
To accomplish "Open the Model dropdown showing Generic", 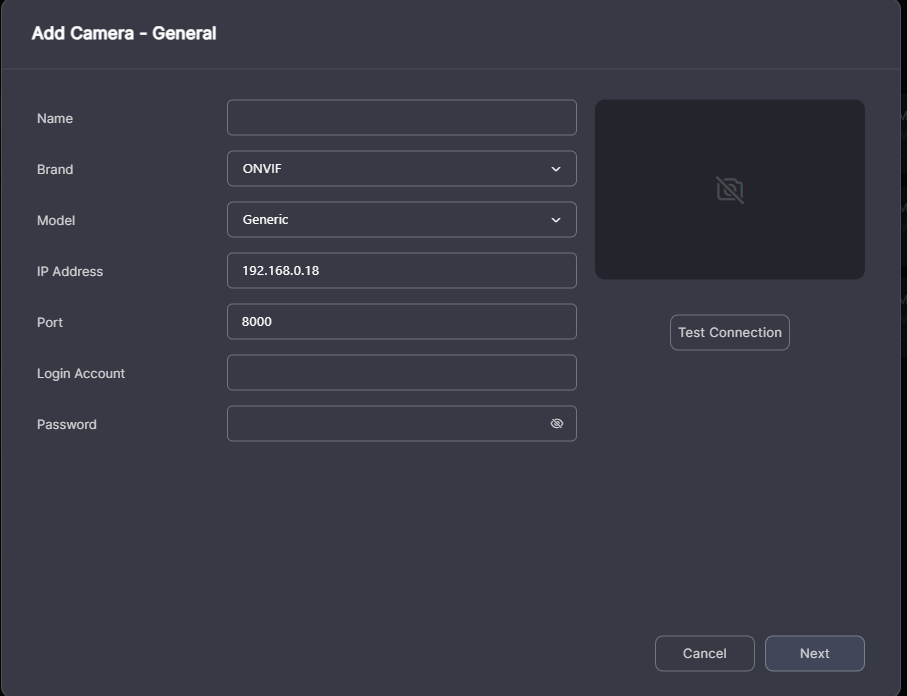I will tap(401, 219).
